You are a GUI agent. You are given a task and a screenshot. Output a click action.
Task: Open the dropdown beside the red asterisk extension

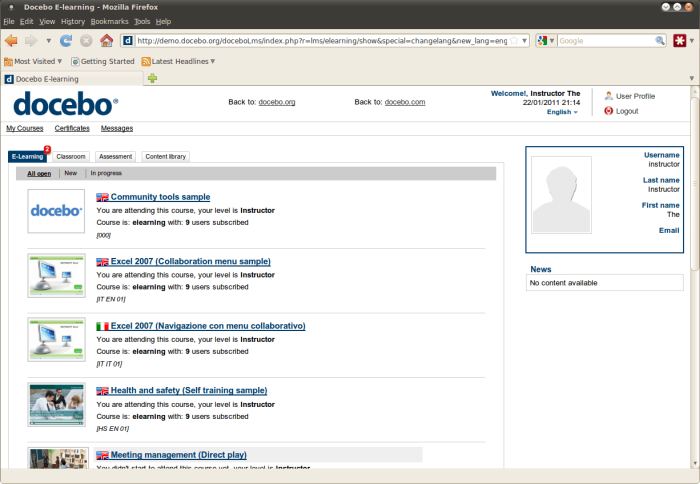pos(692,41)
